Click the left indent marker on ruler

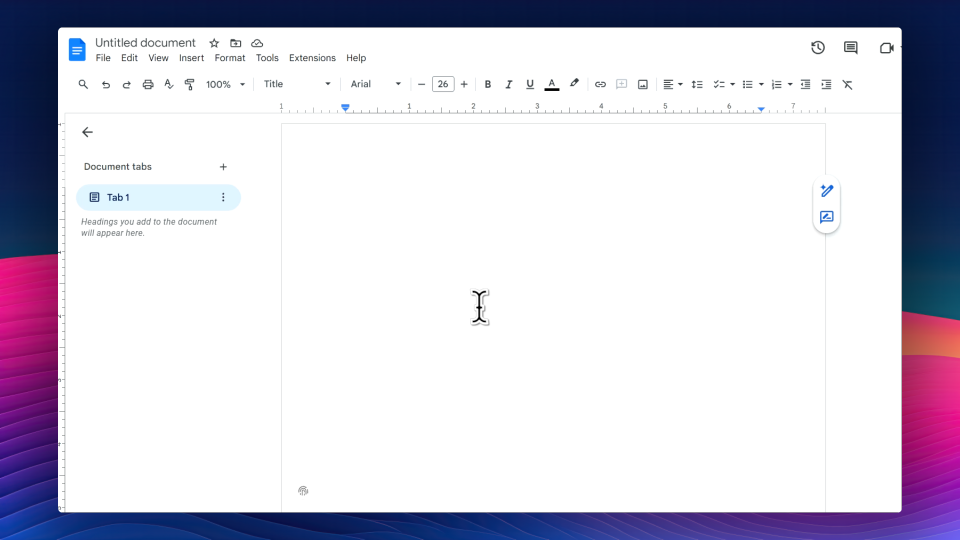point(345,108)
